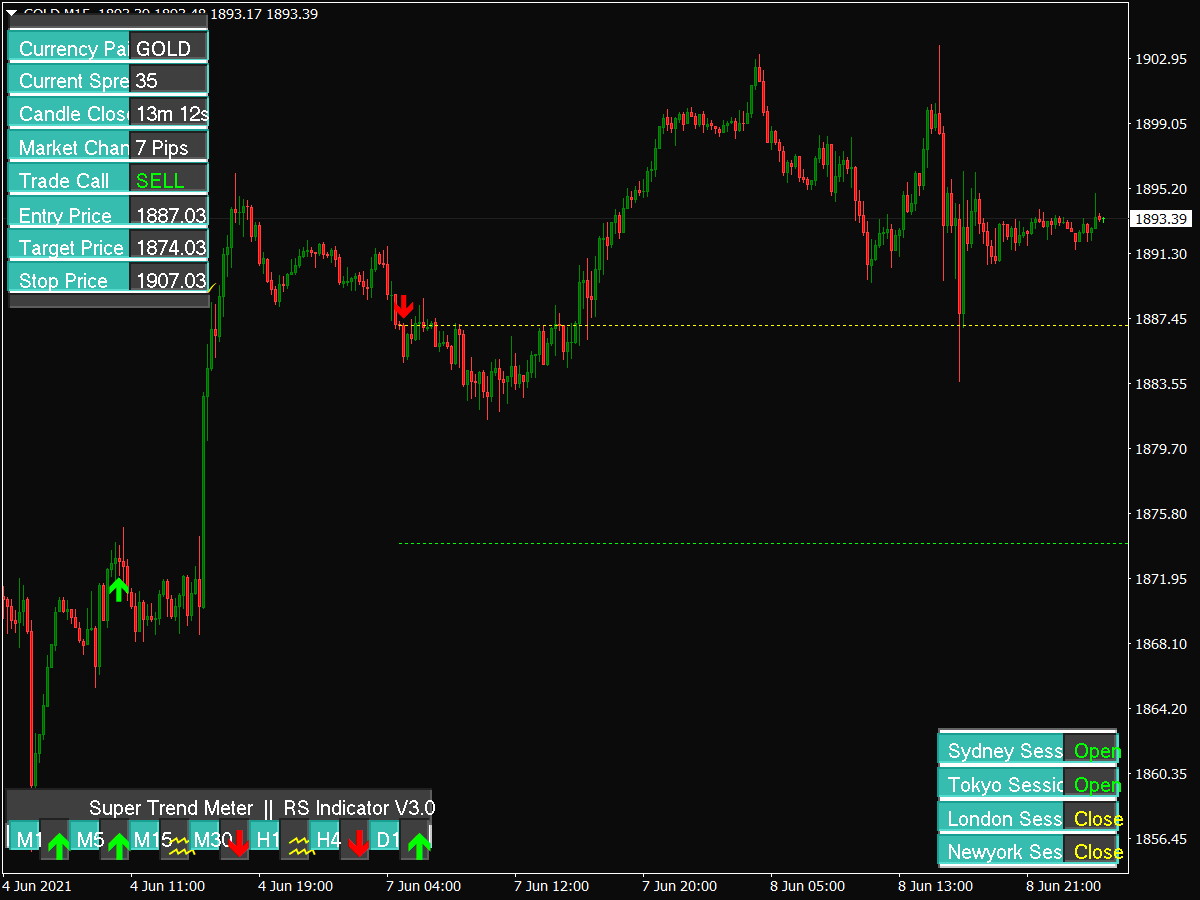Click the yellow zigzag icon beside H1
The image size is (1200, 900).
[x=301, y=847]
